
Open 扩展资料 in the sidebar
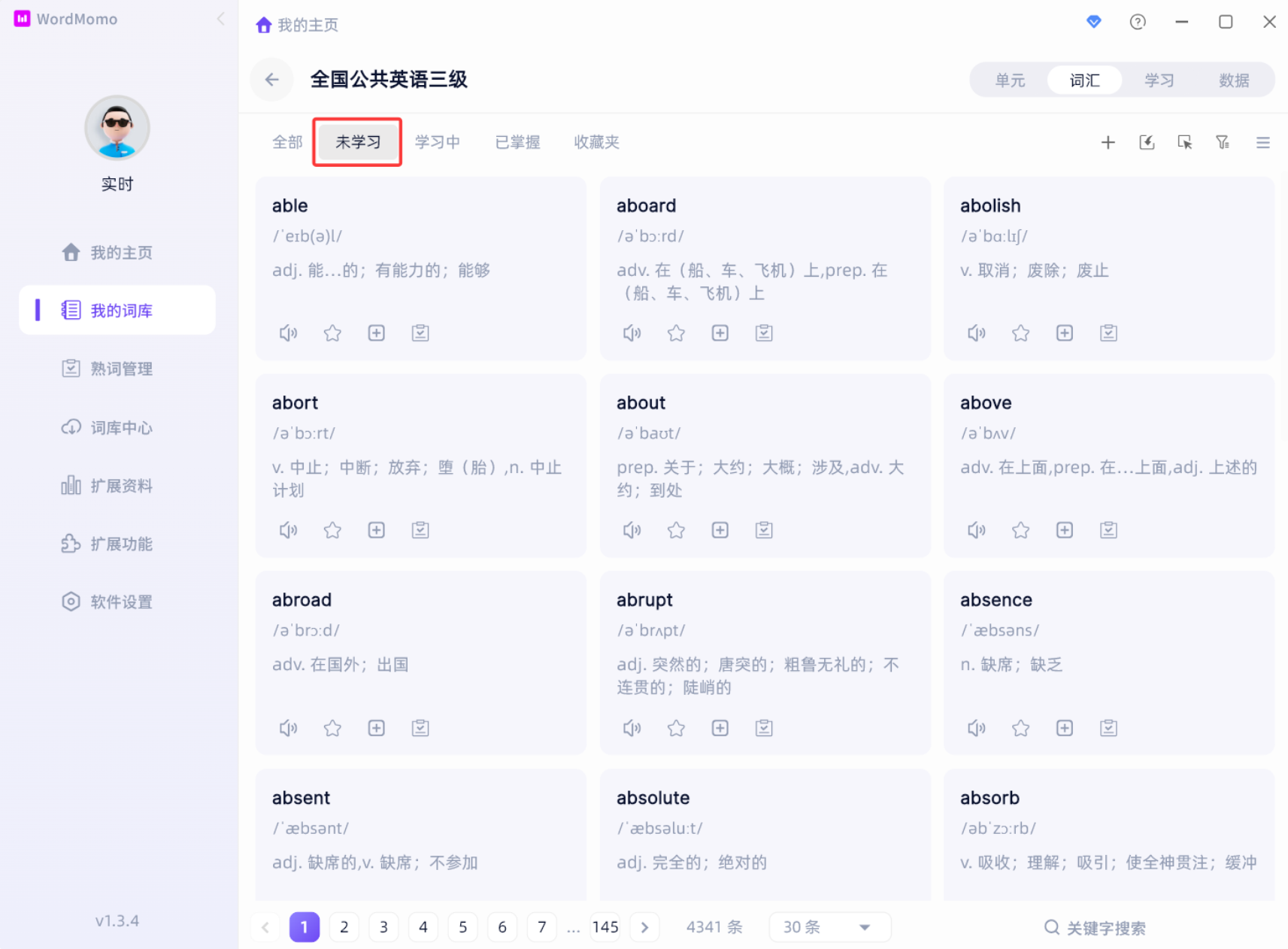[x=117, y=486]
